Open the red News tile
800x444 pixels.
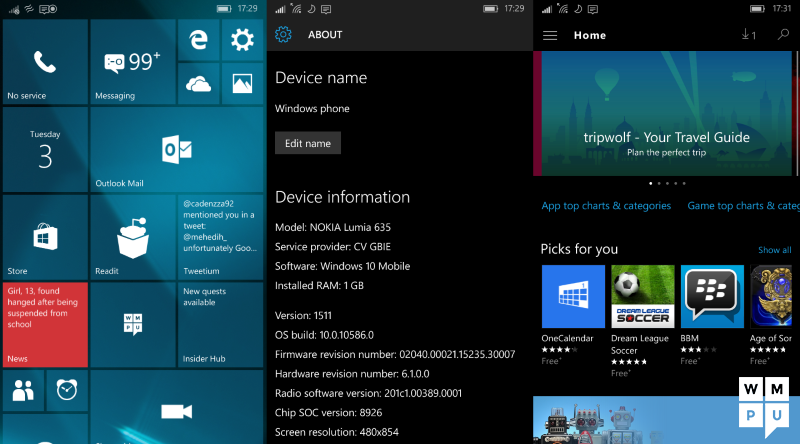pyautogui.click(x=45, y=325)
